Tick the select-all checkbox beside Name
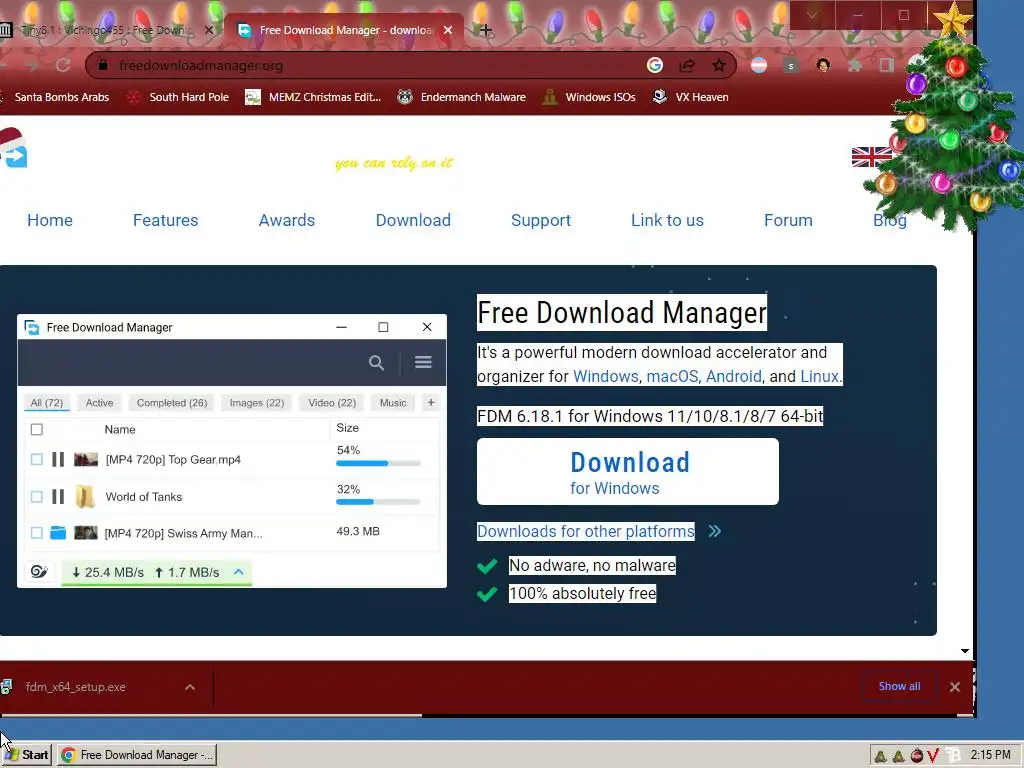 37,429
